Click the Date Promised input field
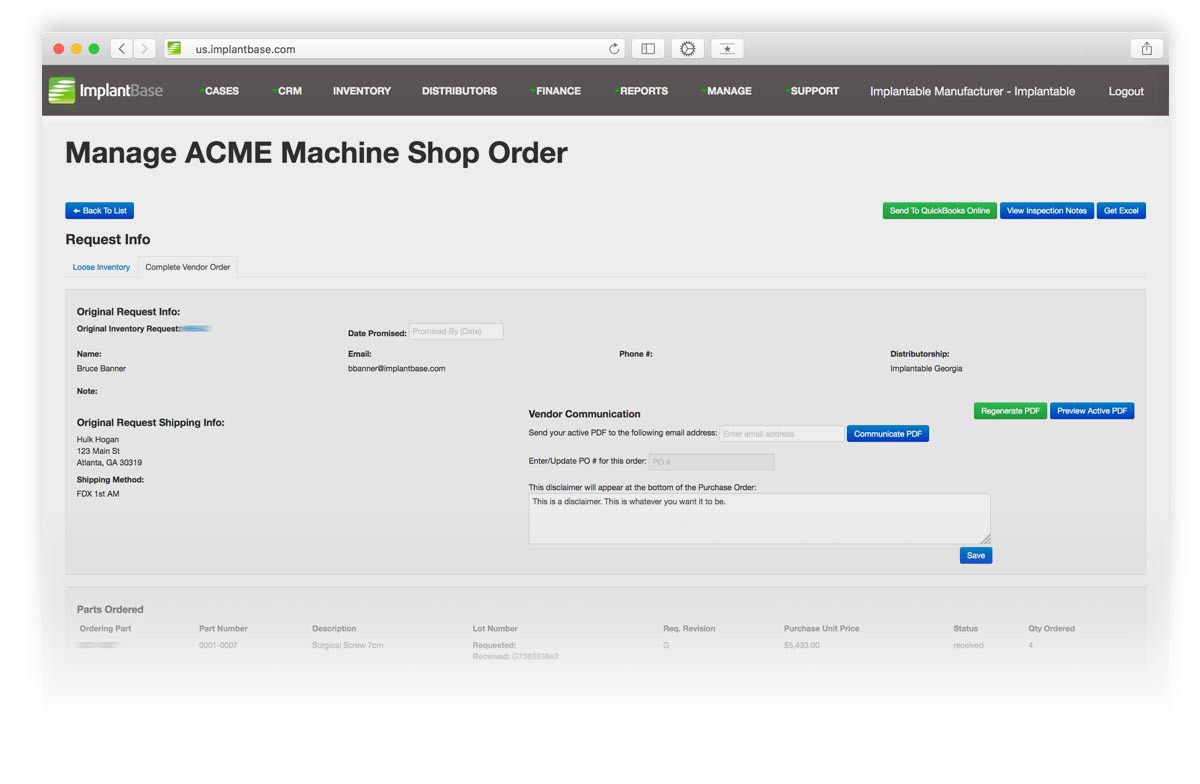1200x784 pixels. click(x=456, y=331)
